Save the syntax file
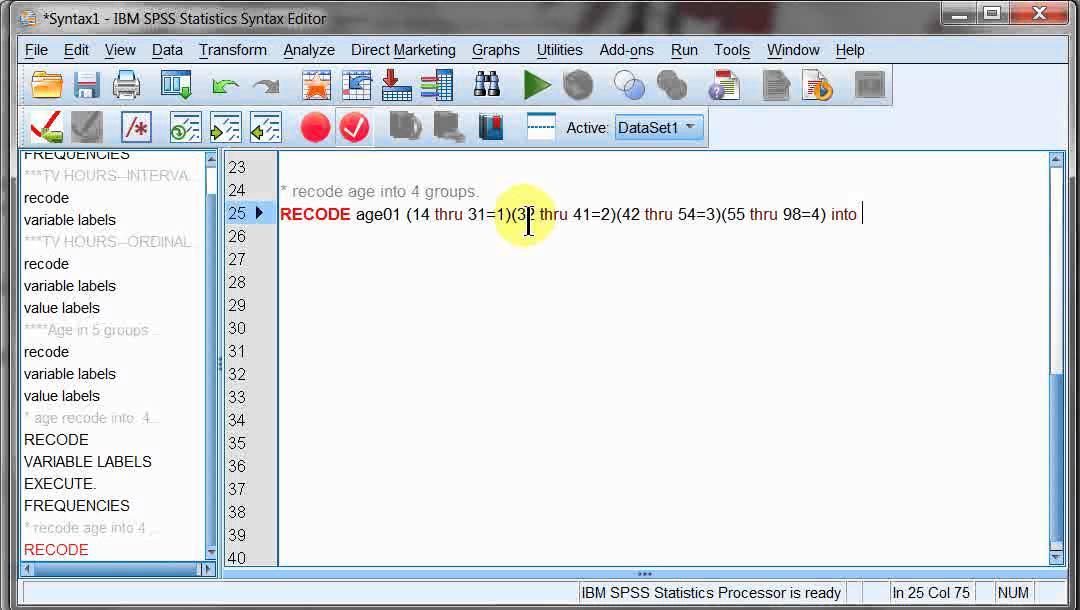 pos(87,85)
